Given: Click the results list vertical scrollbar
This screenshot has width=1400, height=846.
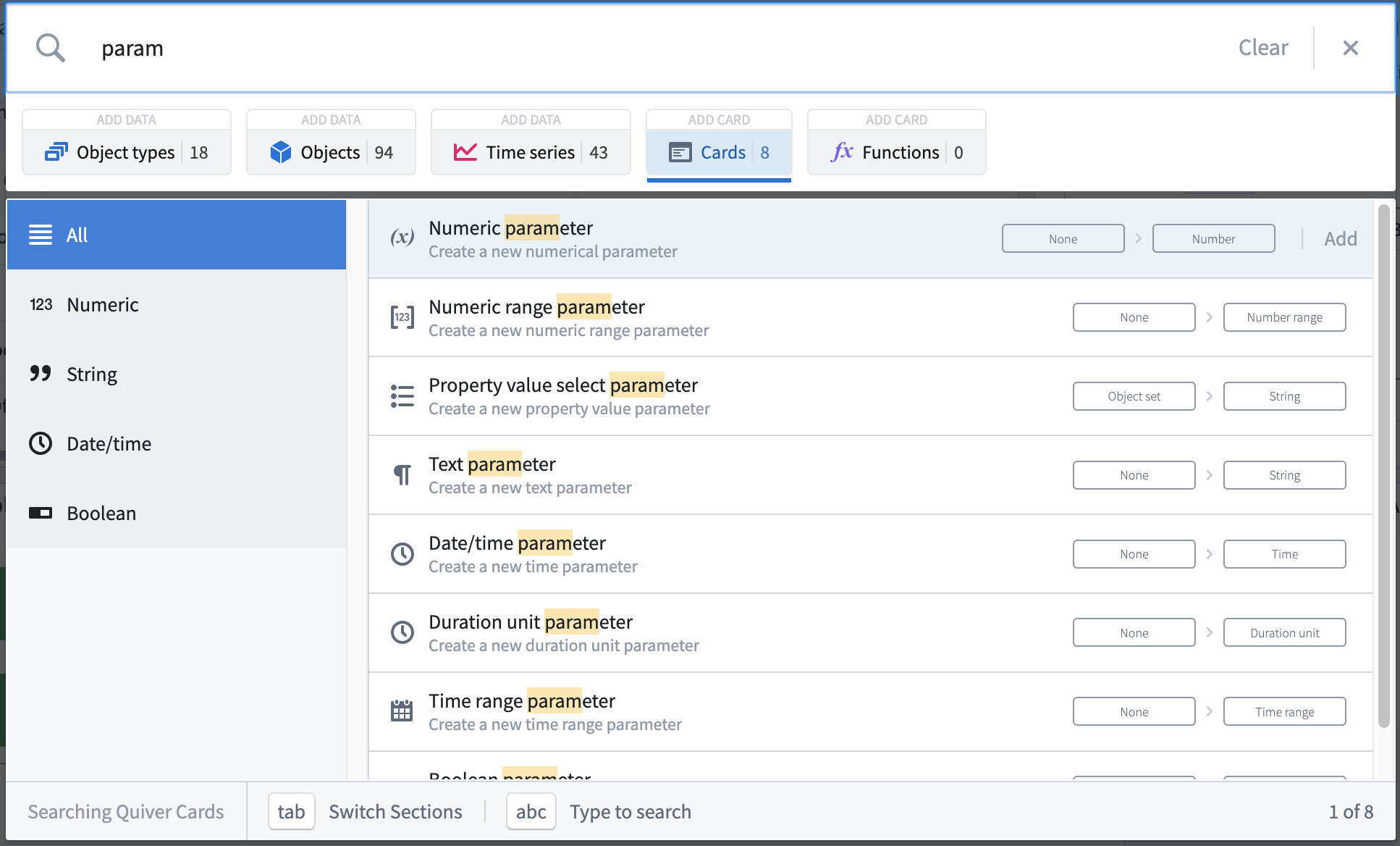Looking at the screenshot, I should click(x=1383, y=466).
